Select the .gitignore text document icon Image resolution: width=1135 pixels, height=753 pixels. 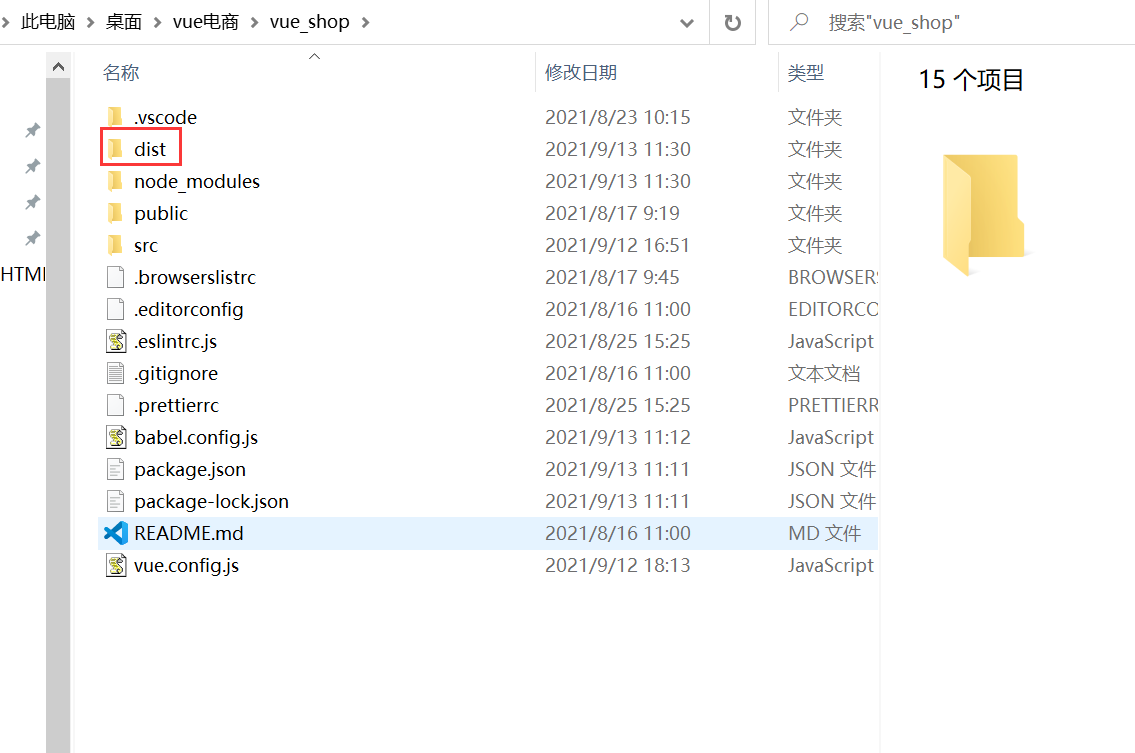click(x=116, y=373)
